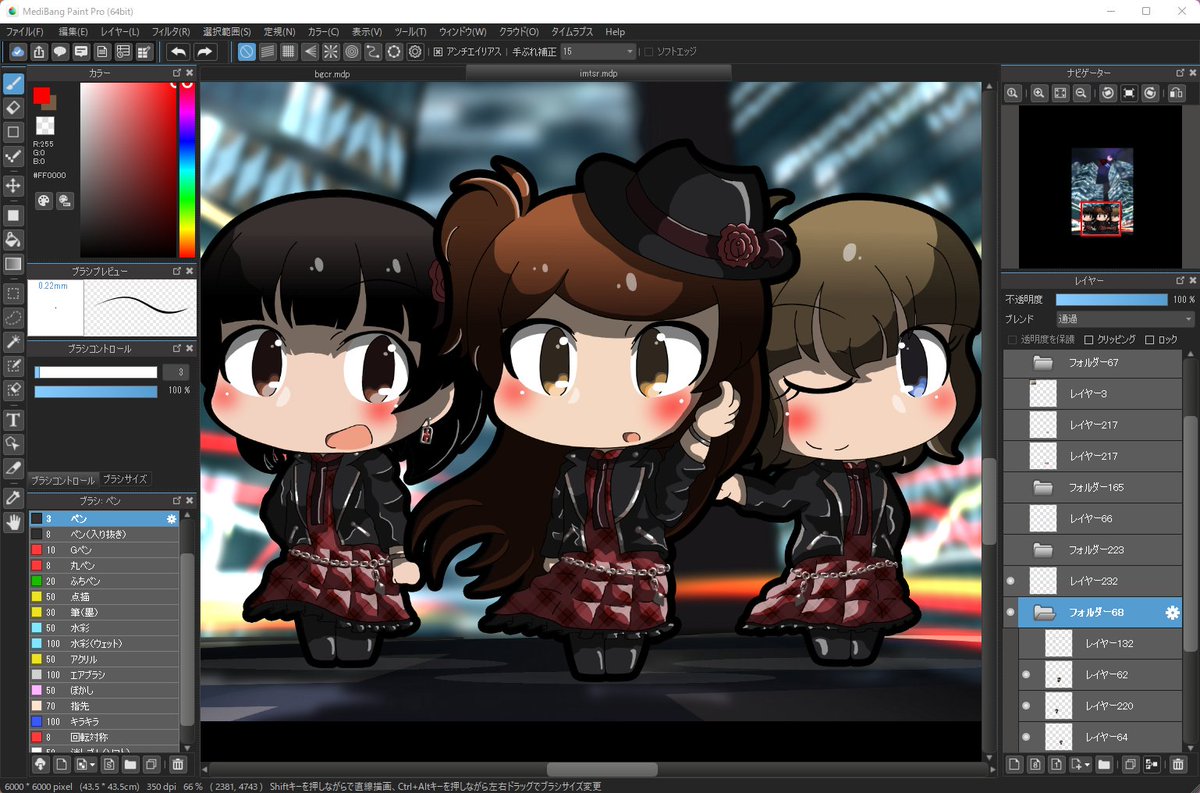This screenshot has width=1200, height=793.
Task: Click the foreground red color swatch
Action: pos(41,95)
